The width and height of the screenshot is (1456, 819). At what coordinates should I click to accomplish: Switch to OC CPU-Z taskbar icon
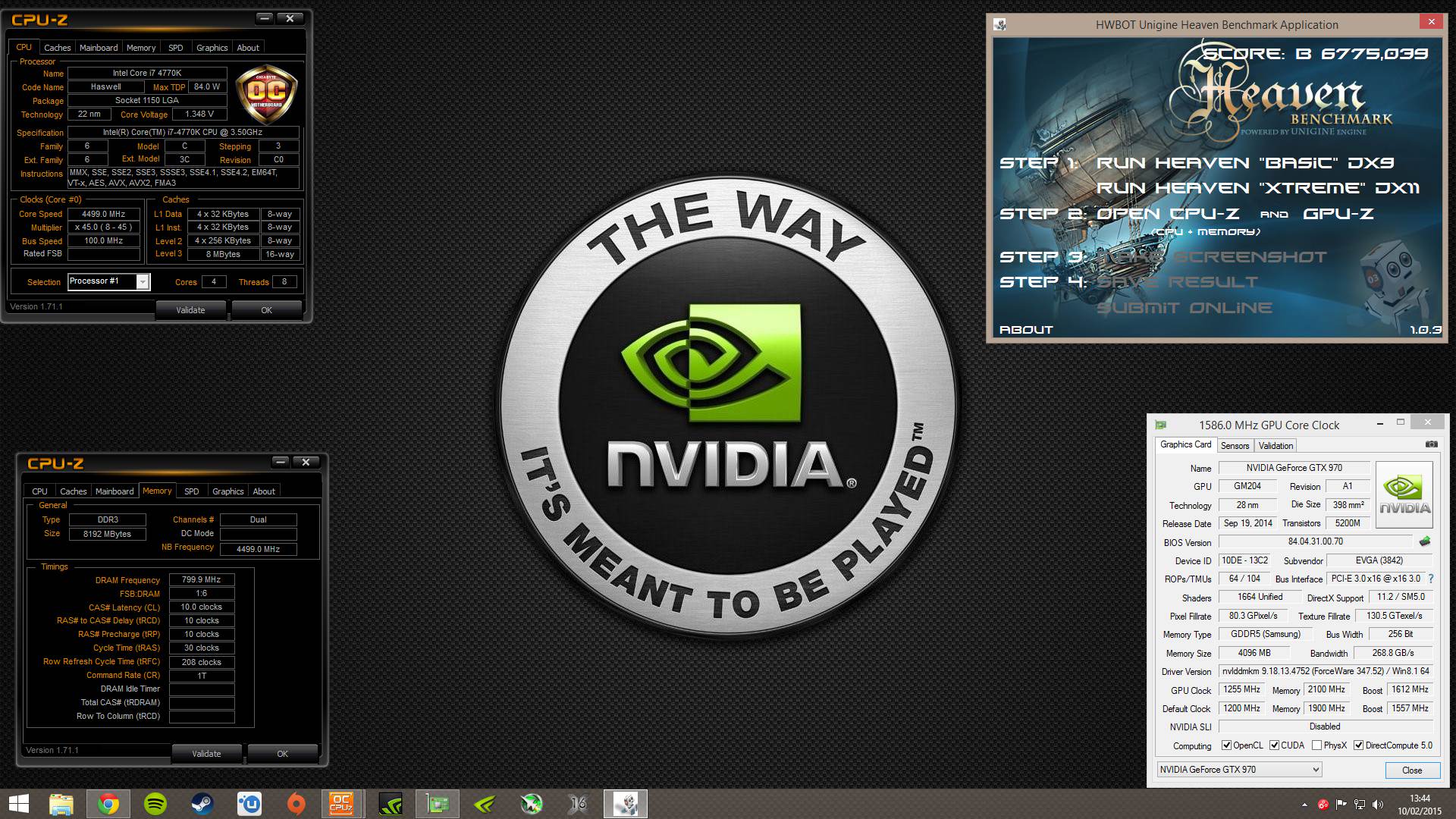pyautogui.click(x=342, y=804)
